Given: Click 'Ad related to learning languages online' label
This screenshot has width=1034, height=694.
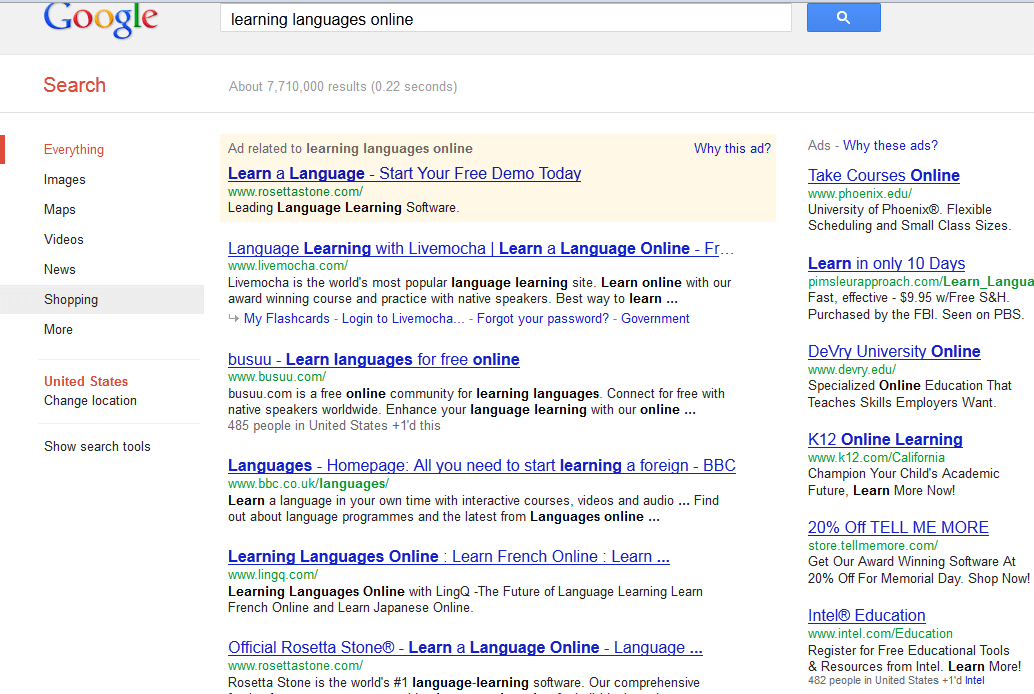Looking at the screenshot, I should pyautogui.click(x=350, y=148).
